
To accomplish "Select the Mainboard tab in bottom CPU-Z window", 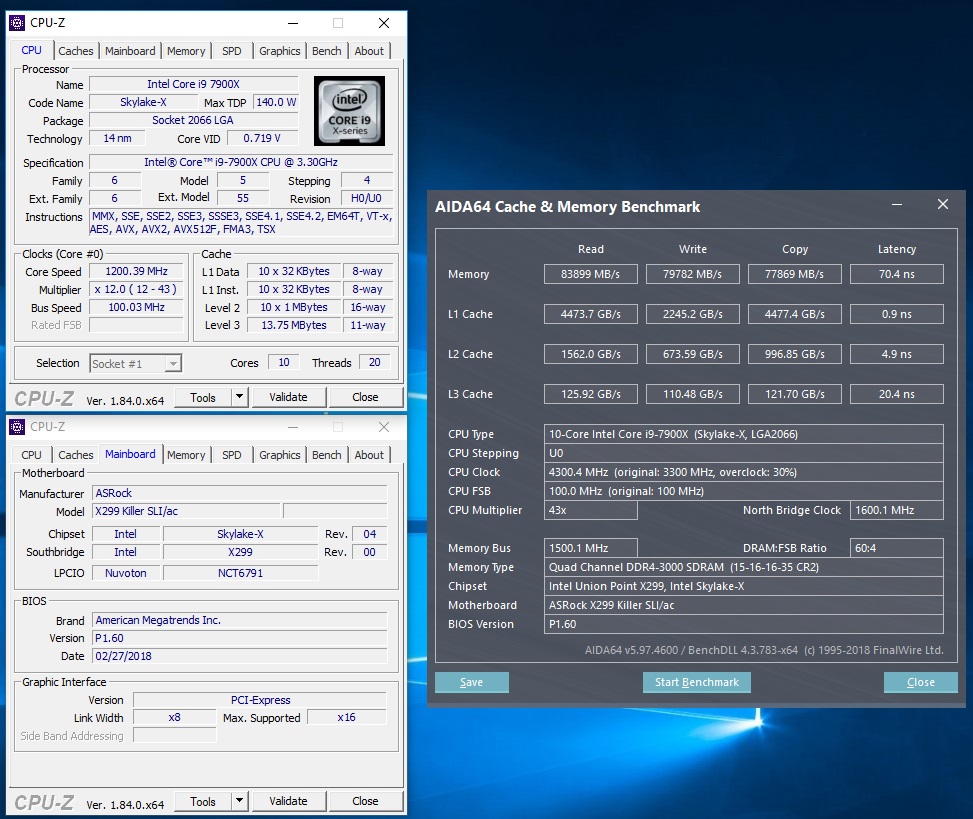I will tap(130, 454).
